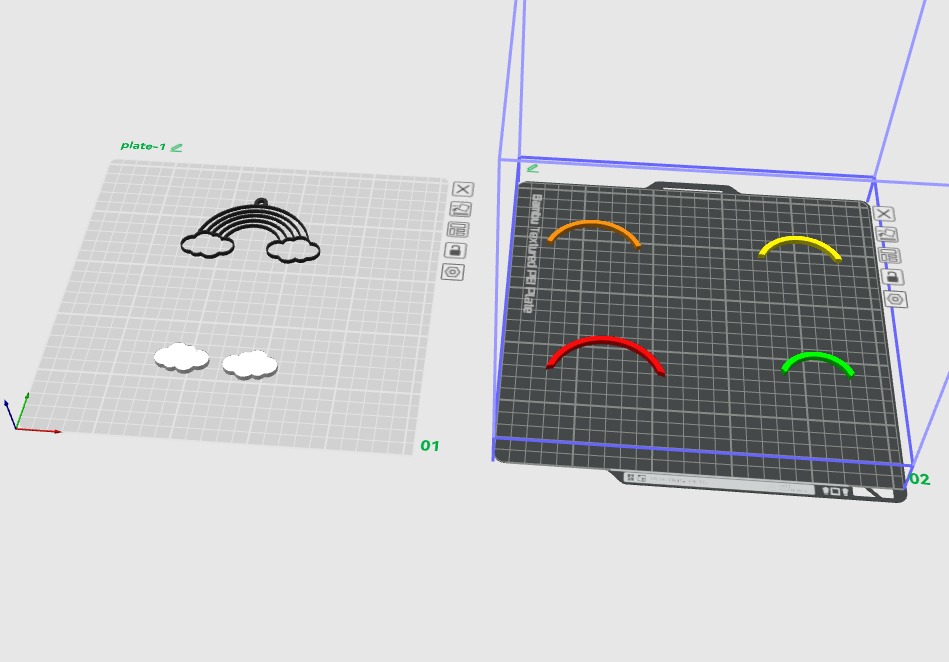The height and width of the screenshot is (662, 949).
Task: Select the black rainbow outline object
Action: [x=251, y=231]
